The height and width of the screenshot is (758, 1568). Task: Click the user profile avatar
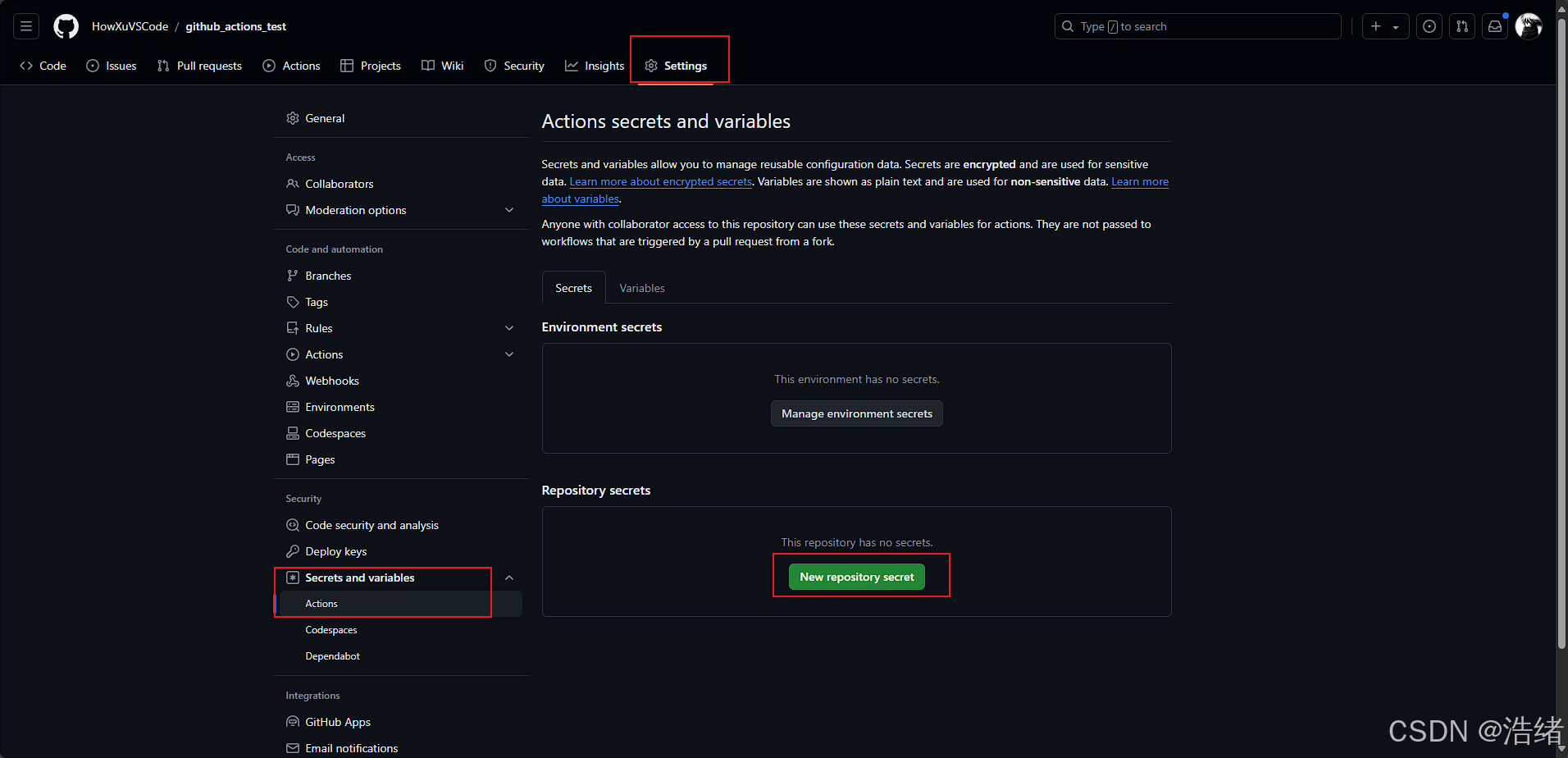tap(1528, 26)
